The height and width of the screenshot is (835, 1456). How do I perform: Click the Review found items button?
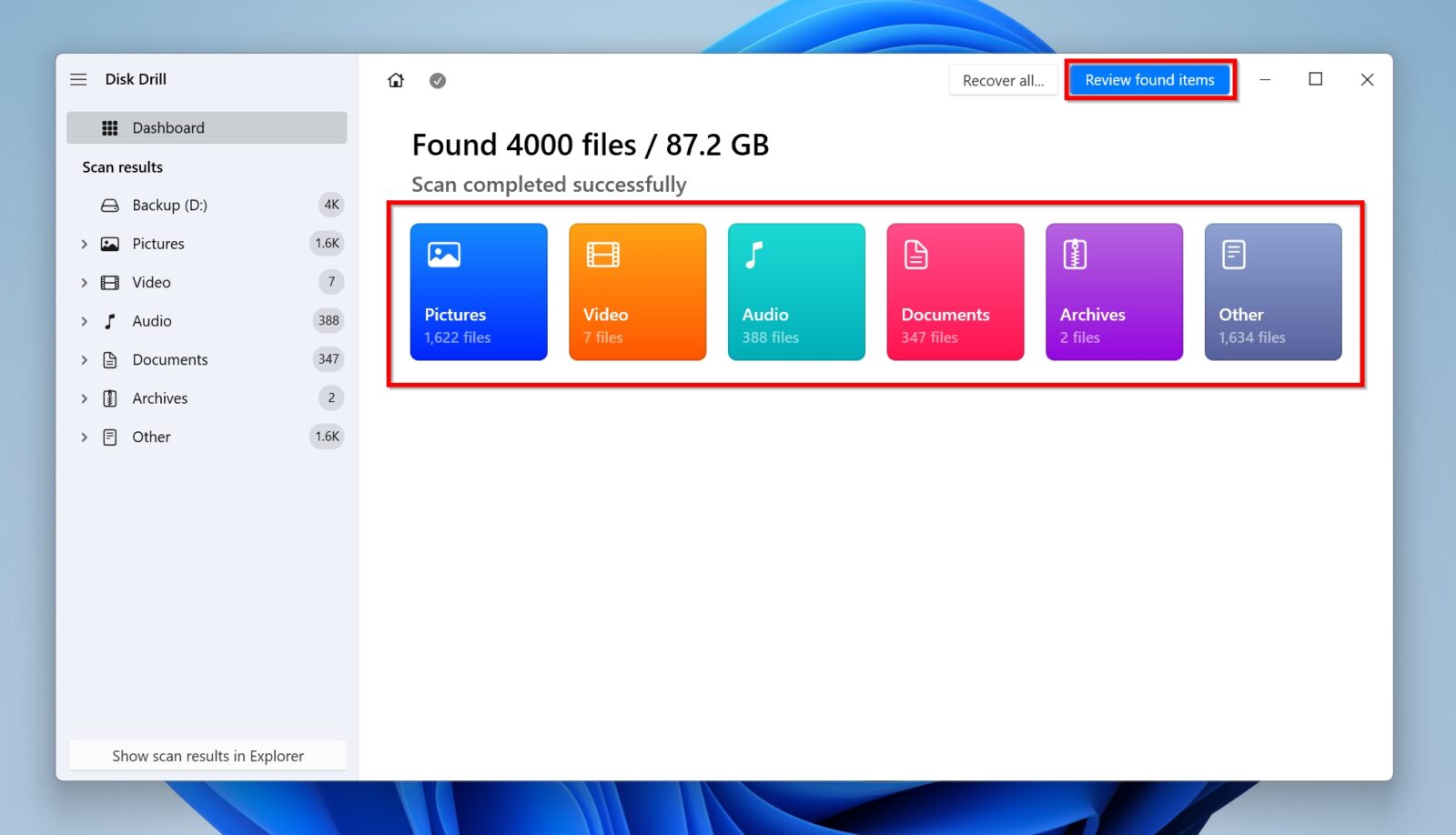1149,80
